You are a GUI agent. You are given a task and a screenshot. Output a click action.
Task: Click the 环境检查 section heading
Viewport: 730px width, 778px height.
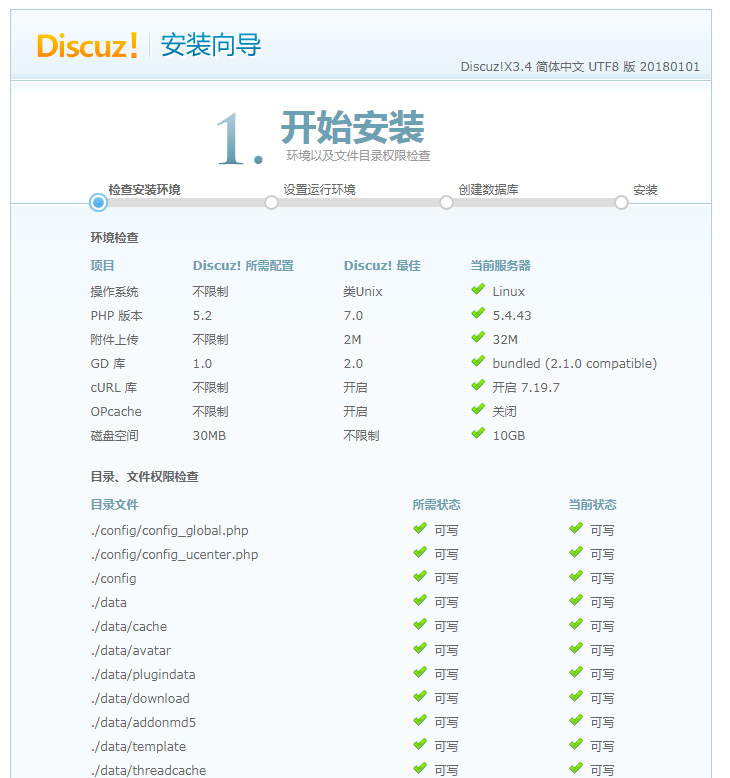115,238
